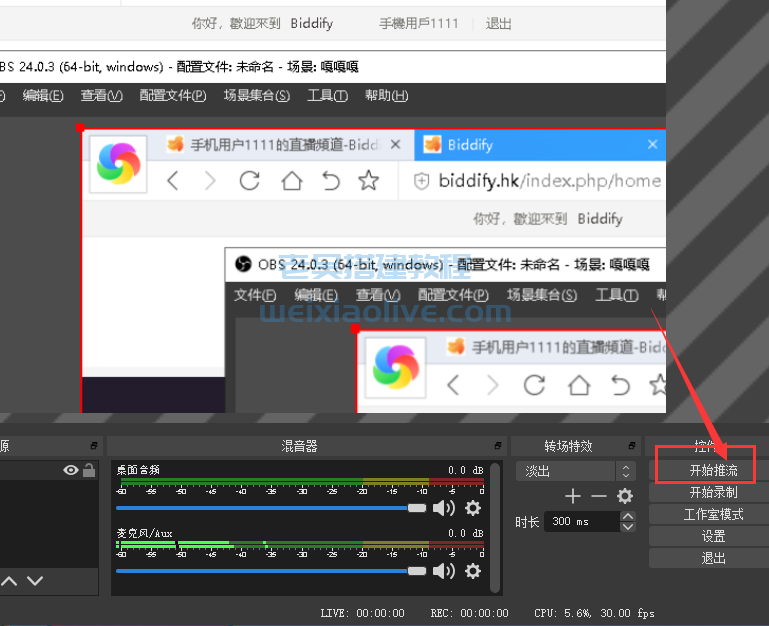The height and width of the screenshot is (626, 769).
Task: Close the blue Biddify tab
Action: pos(652,145)
